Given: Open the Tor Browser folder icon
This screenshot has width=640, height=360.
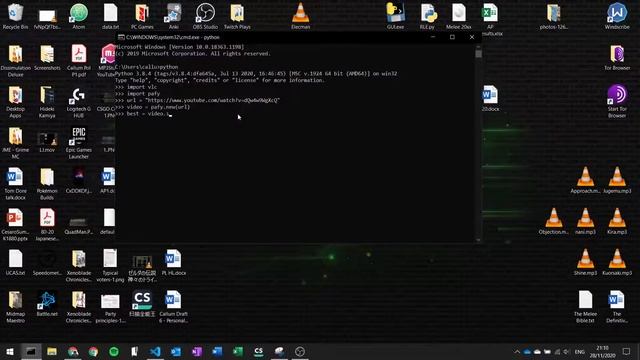Looking at the screenshot, I should (x=617, y=58).
